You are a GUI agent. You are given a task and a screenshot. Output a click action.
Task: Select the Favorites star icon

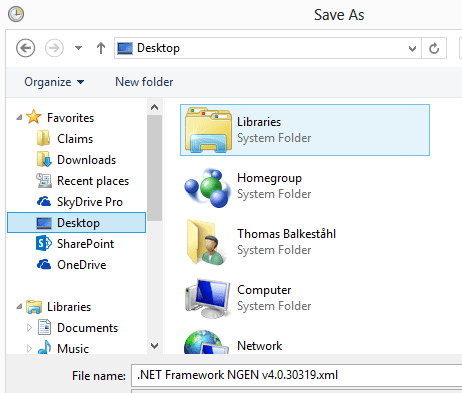click(x=34, y=117)
